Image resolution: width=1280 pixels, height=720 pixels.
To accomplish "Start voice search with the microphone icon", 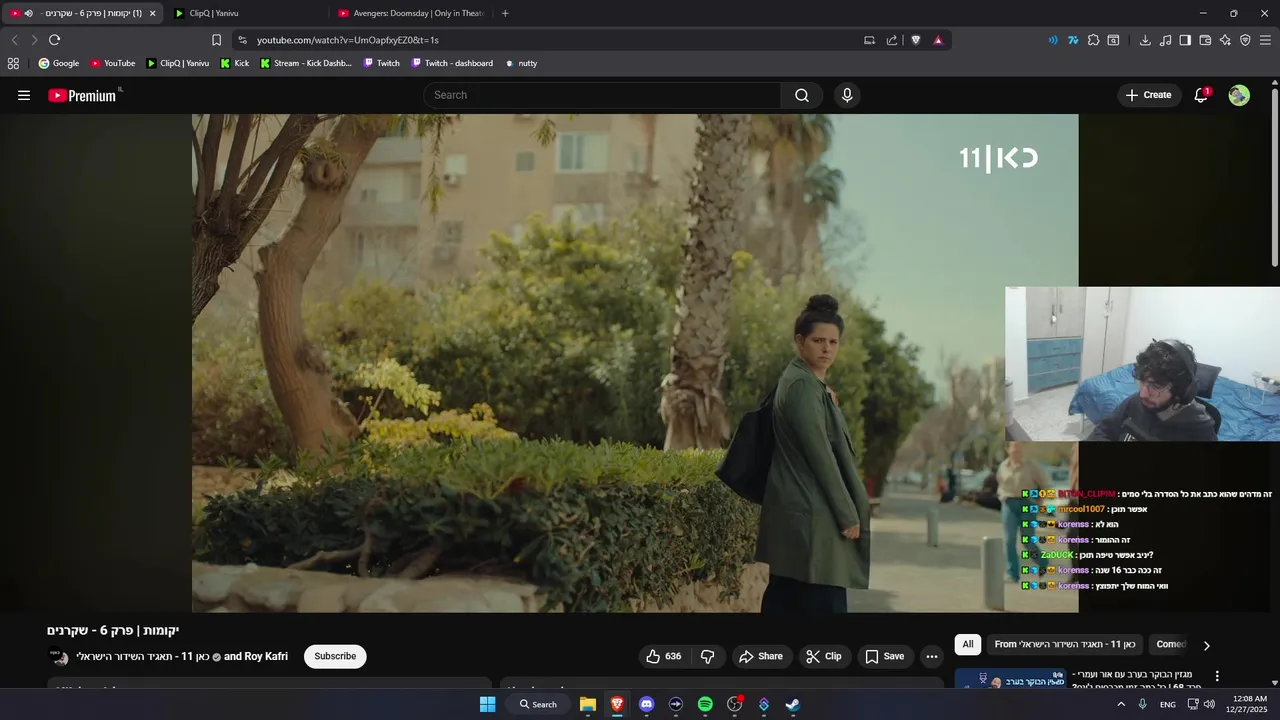I will (x=847, y=95).
